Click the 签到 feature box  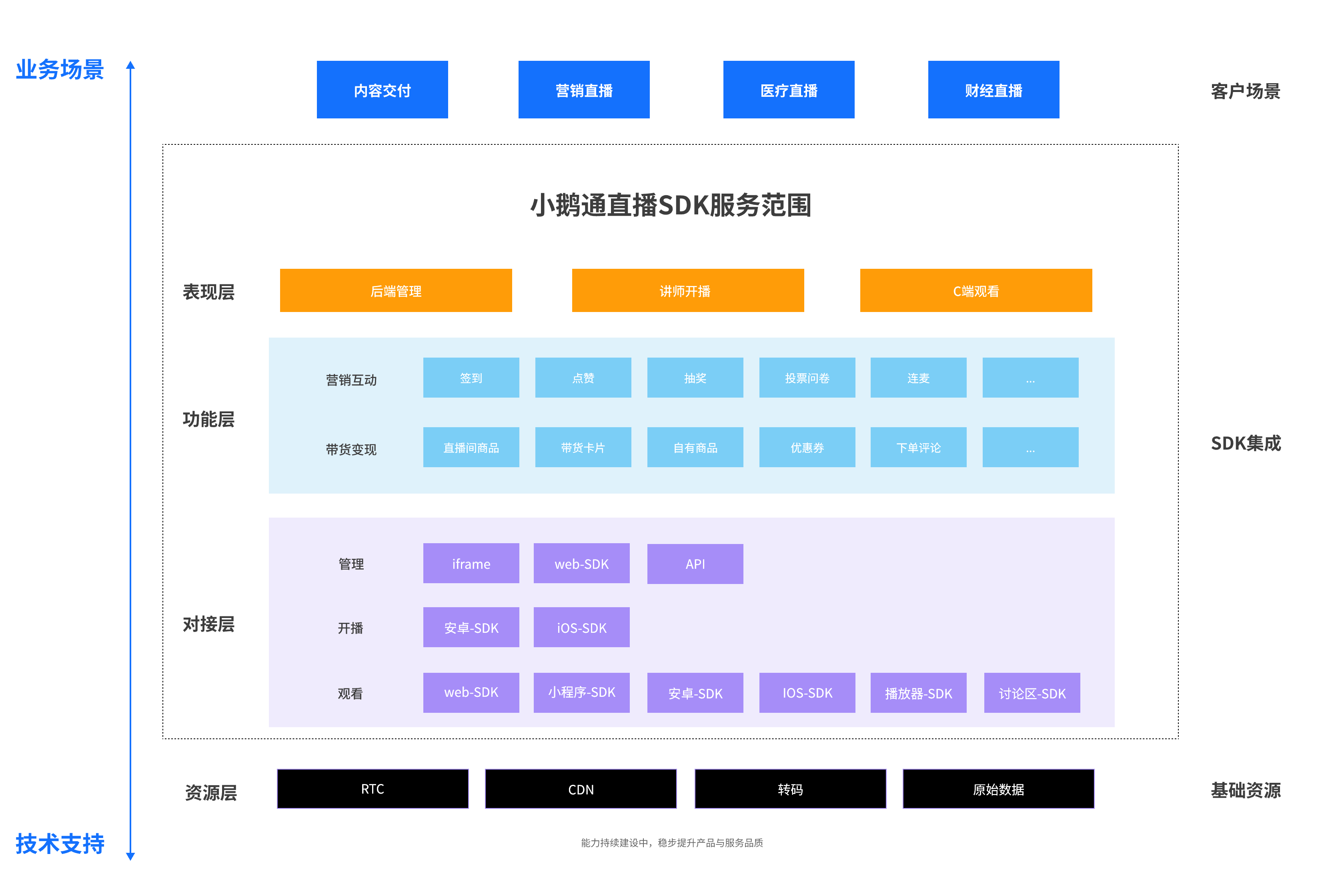pos(471,378)
